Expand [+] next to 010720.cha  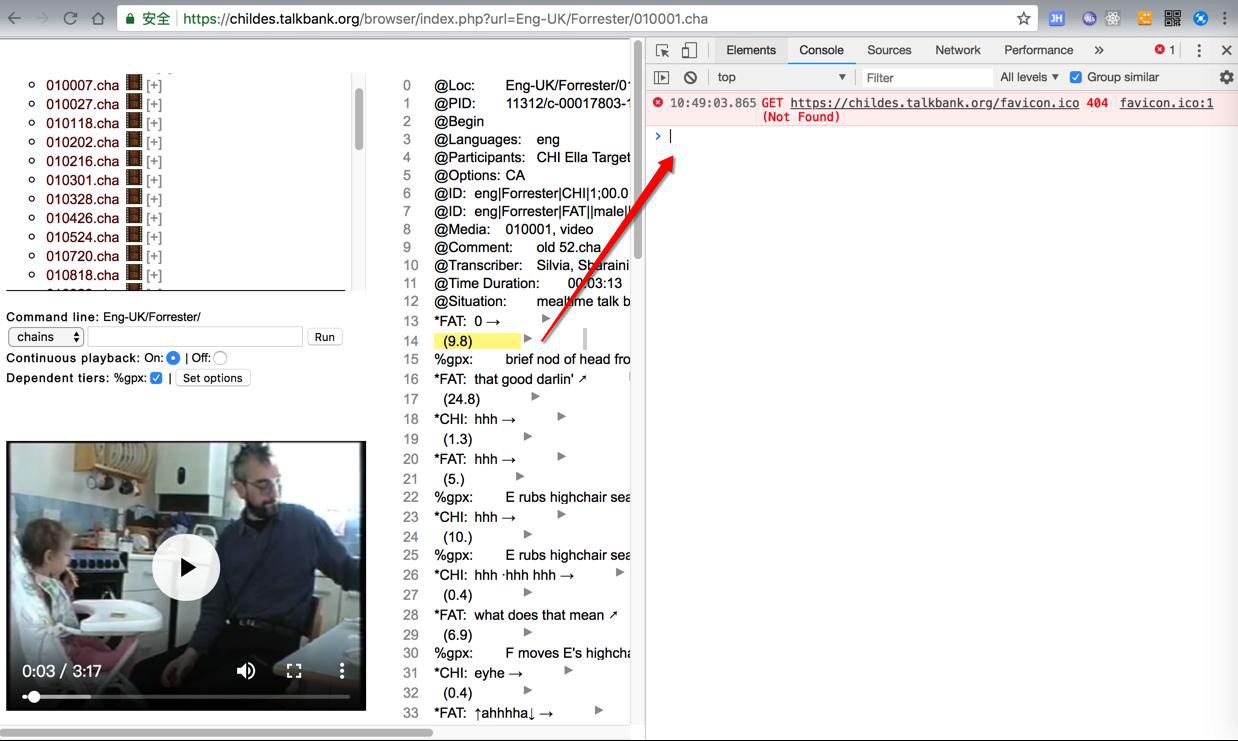pos(154,256)
